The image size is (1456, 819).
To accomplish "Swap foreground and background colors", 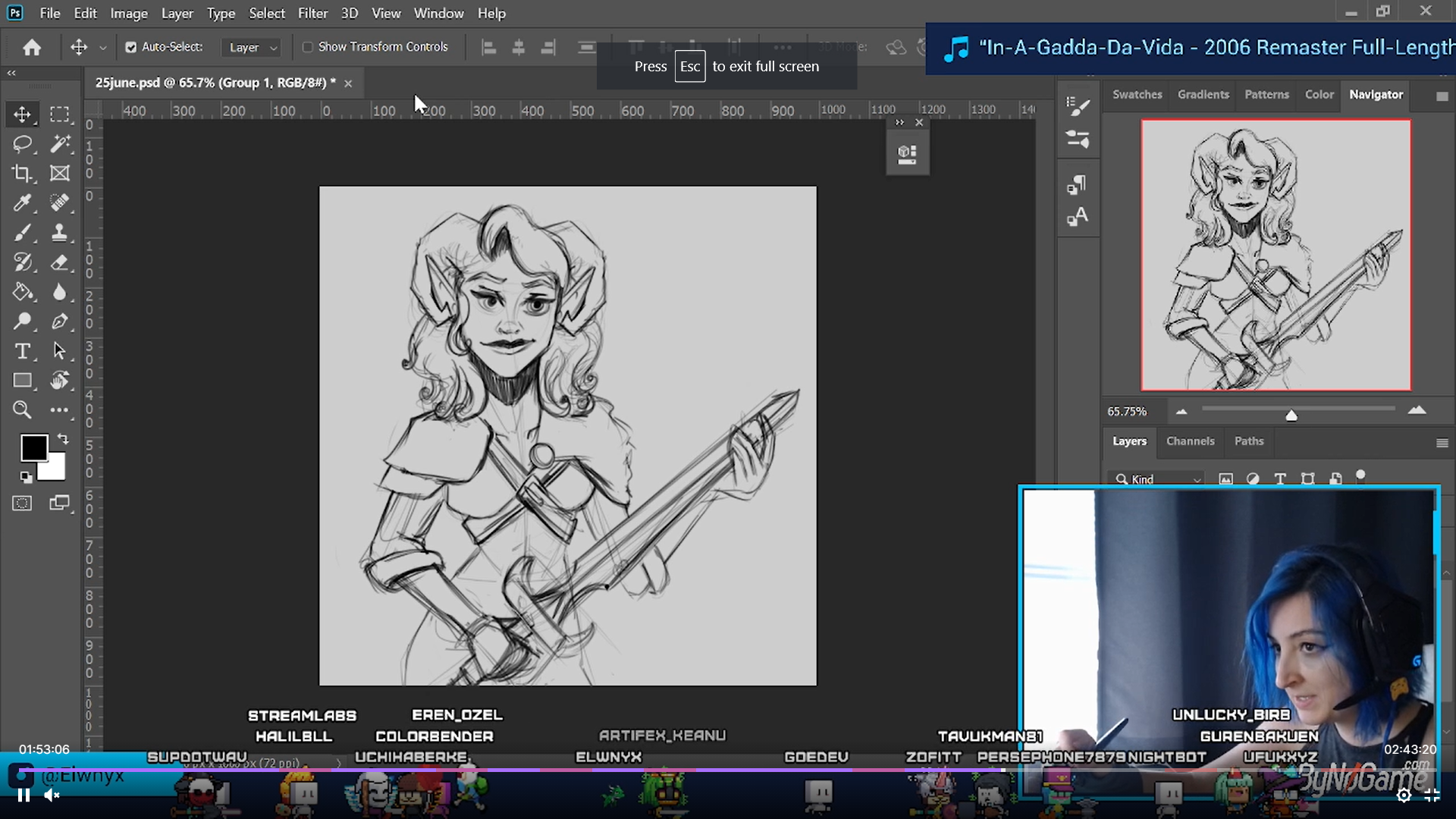I will [x=63, y=439].
